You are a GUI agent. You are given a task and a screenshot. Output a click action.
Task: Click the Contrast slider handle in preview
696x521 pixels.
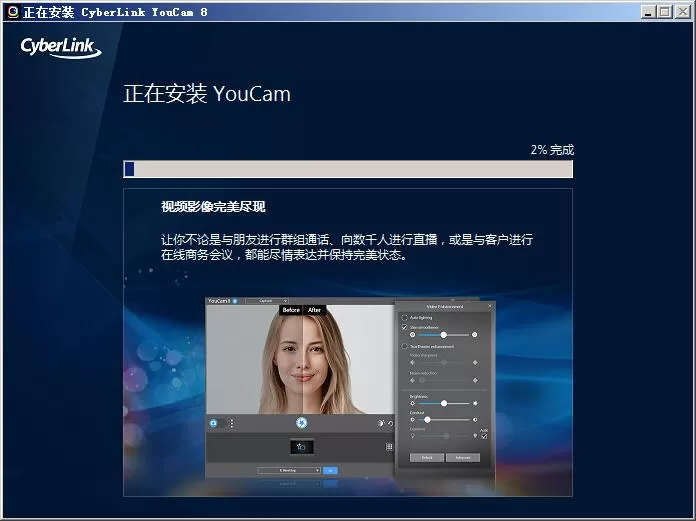(x=427, y=419)
